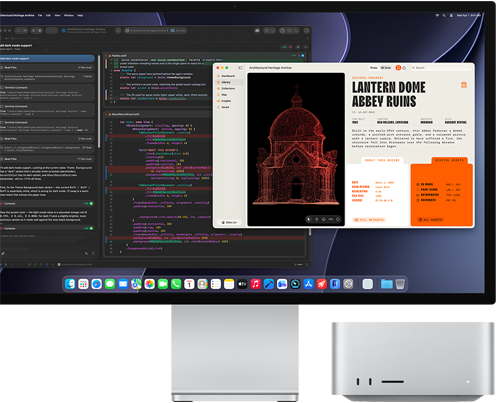Click the Search field in Heritage Archive
This screenshot has height=403, width=497.
(441, 68)
